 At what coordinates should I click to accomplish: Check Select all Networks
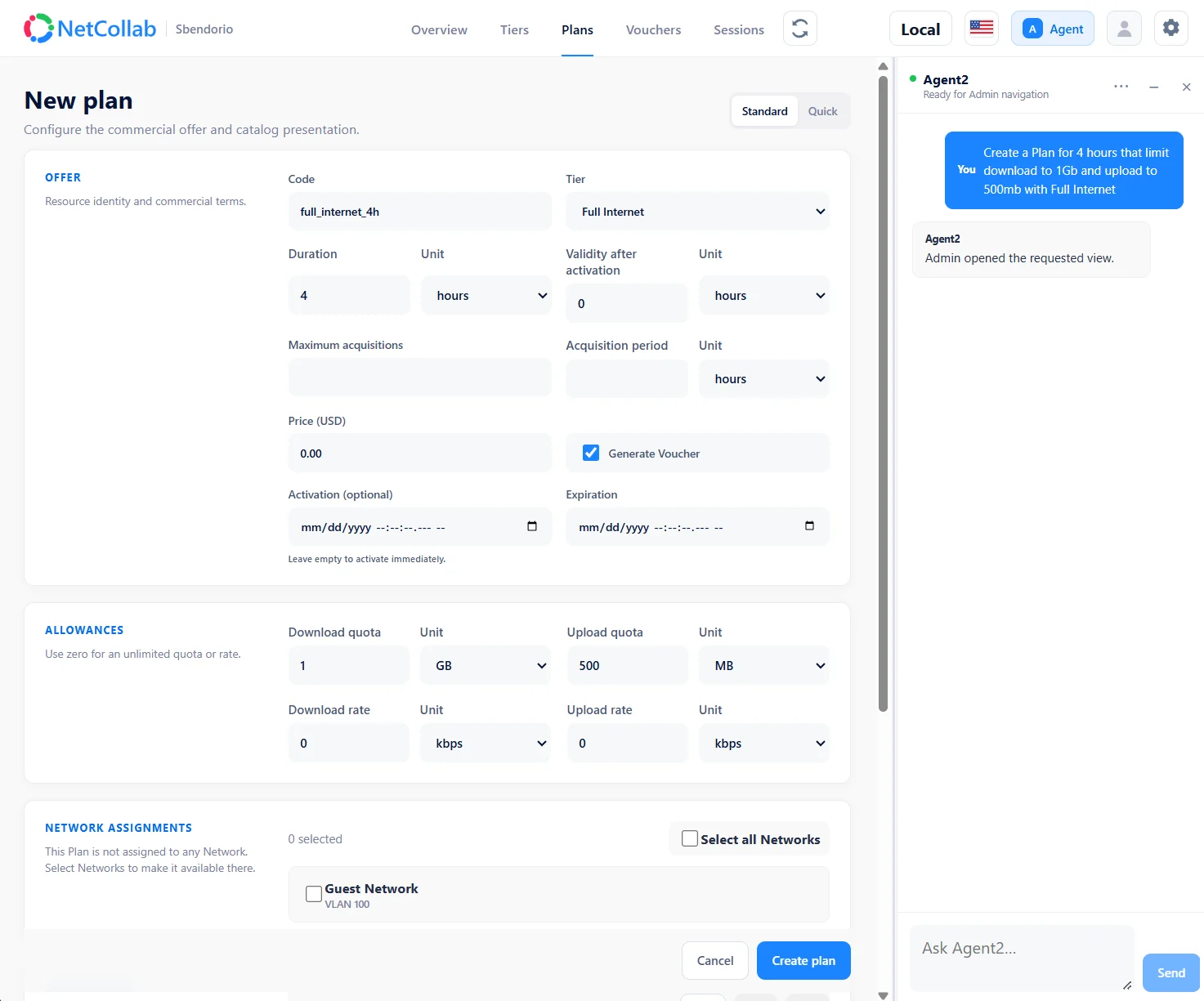coord(690,838)
